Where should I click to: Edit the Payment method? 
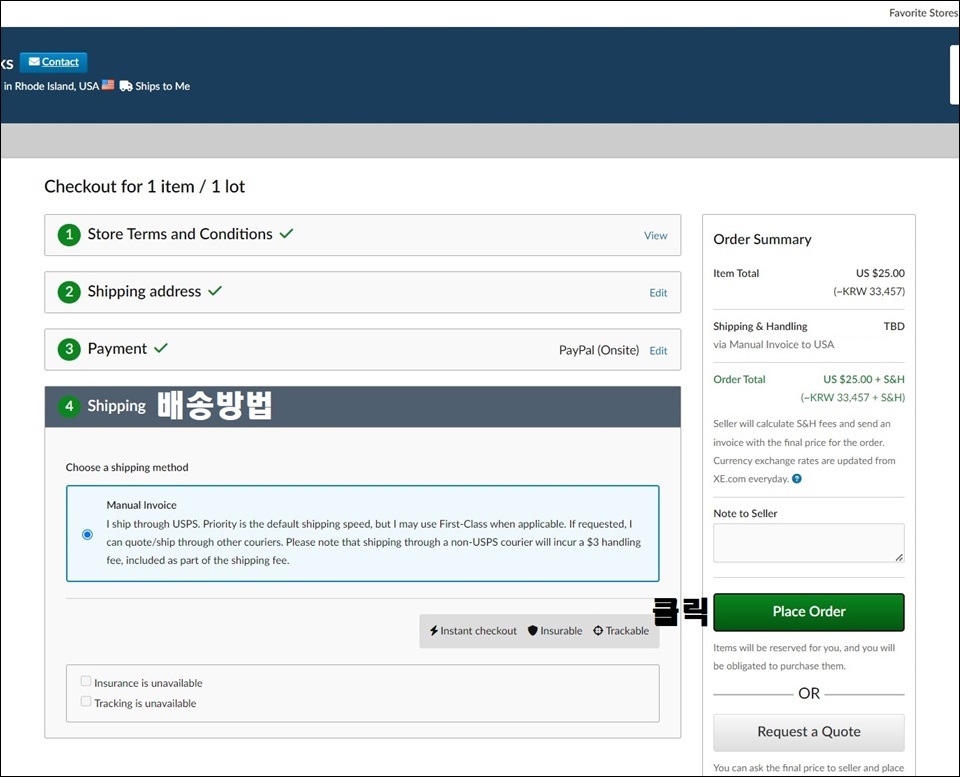coord(658,351)
